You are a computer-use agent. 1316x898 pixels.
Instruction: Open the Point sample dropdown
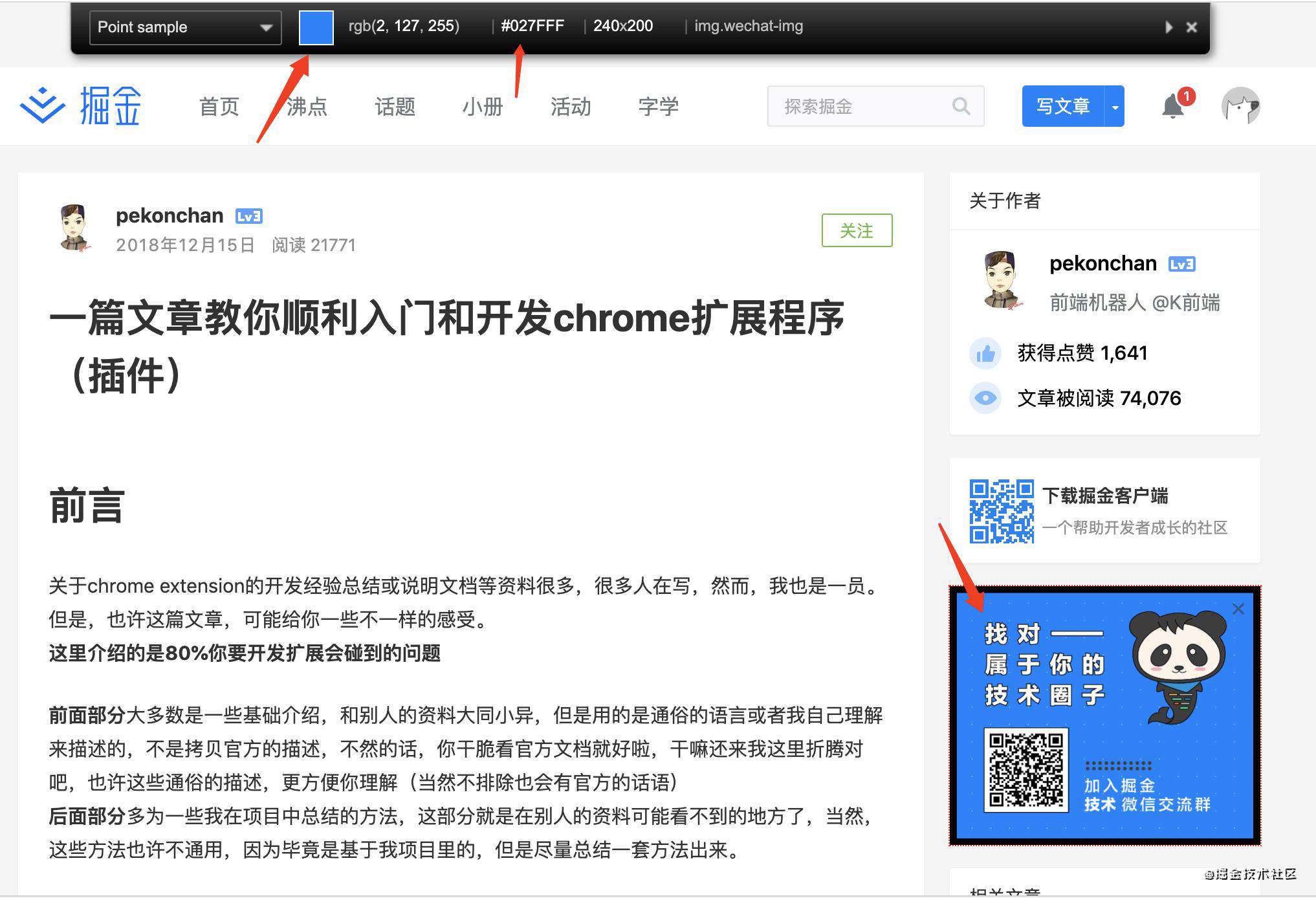(185, 27)
